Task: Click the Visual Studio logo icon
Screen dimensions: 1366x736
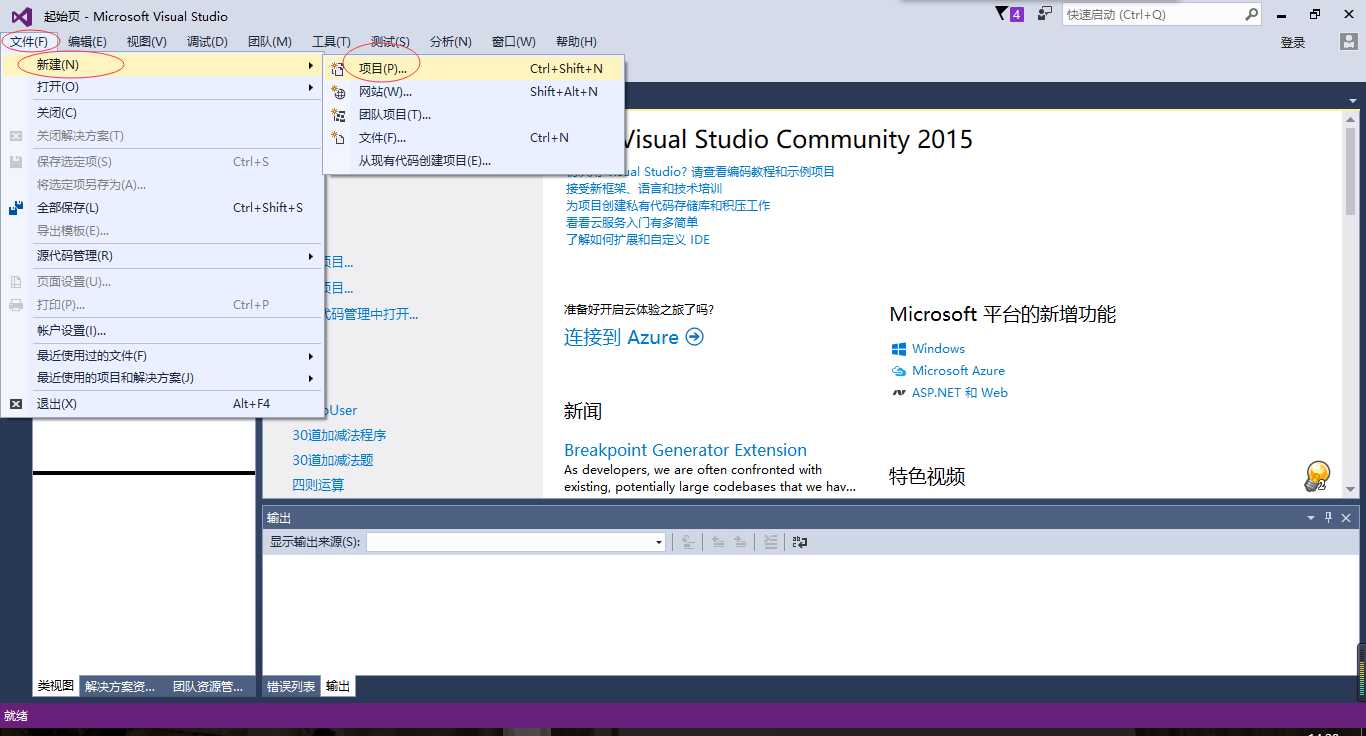Action: [x=21, y=16]
